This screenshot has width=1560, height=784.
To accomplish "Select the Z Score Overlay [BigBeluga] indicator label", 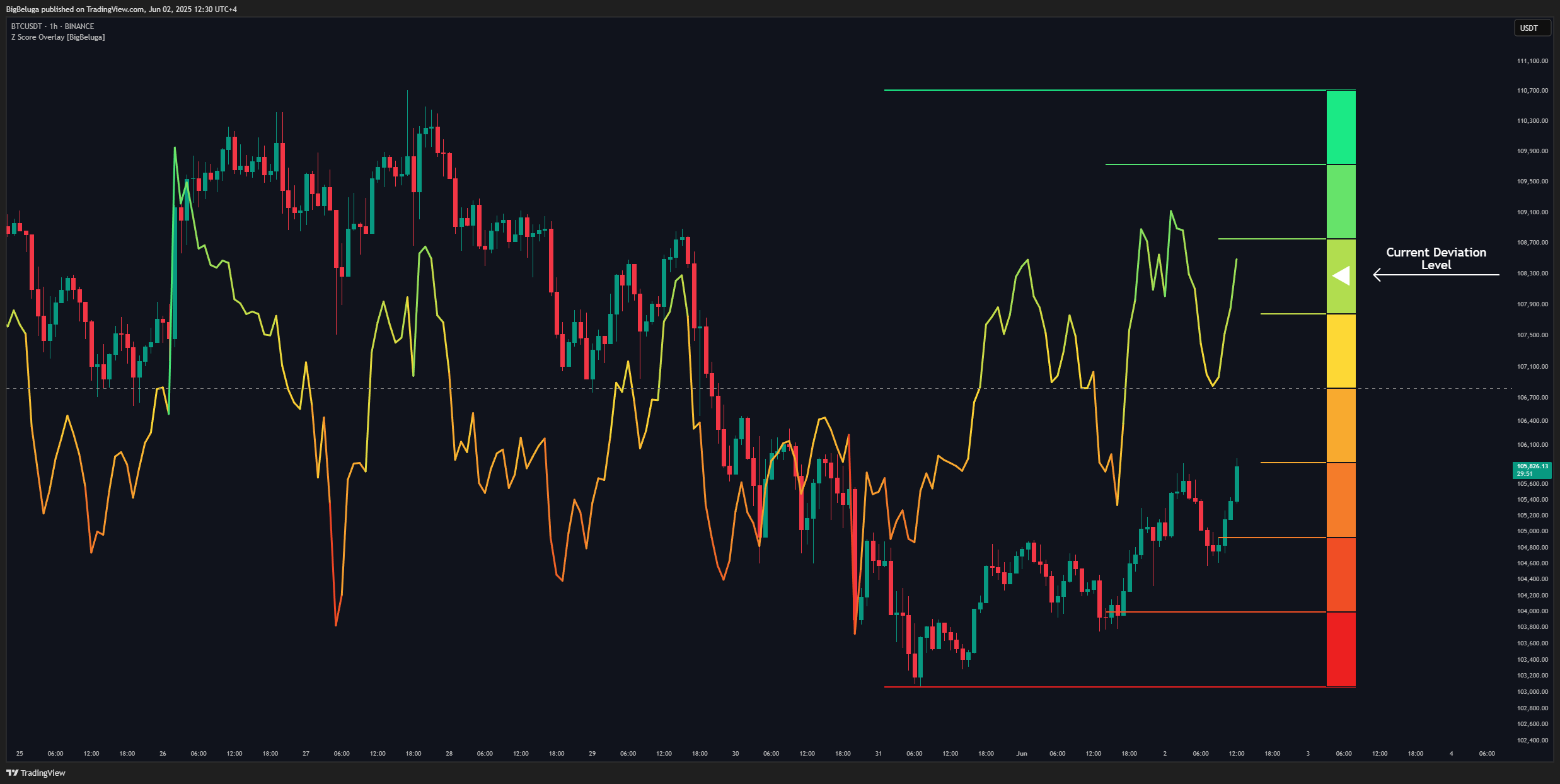I will 58,37.
